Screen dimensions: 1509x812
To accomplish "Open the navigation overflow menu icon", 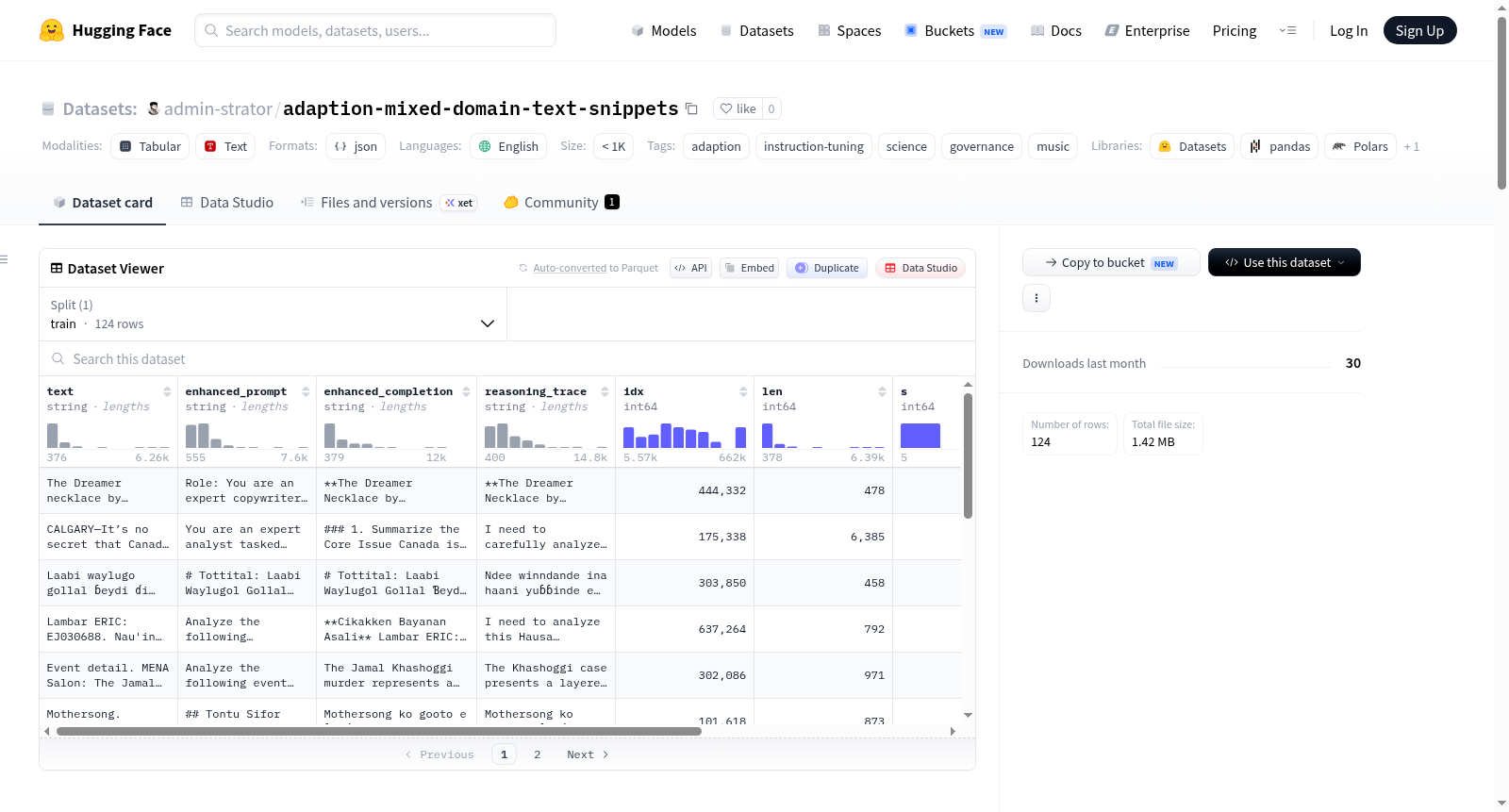I will click(x=1287, y=30).
